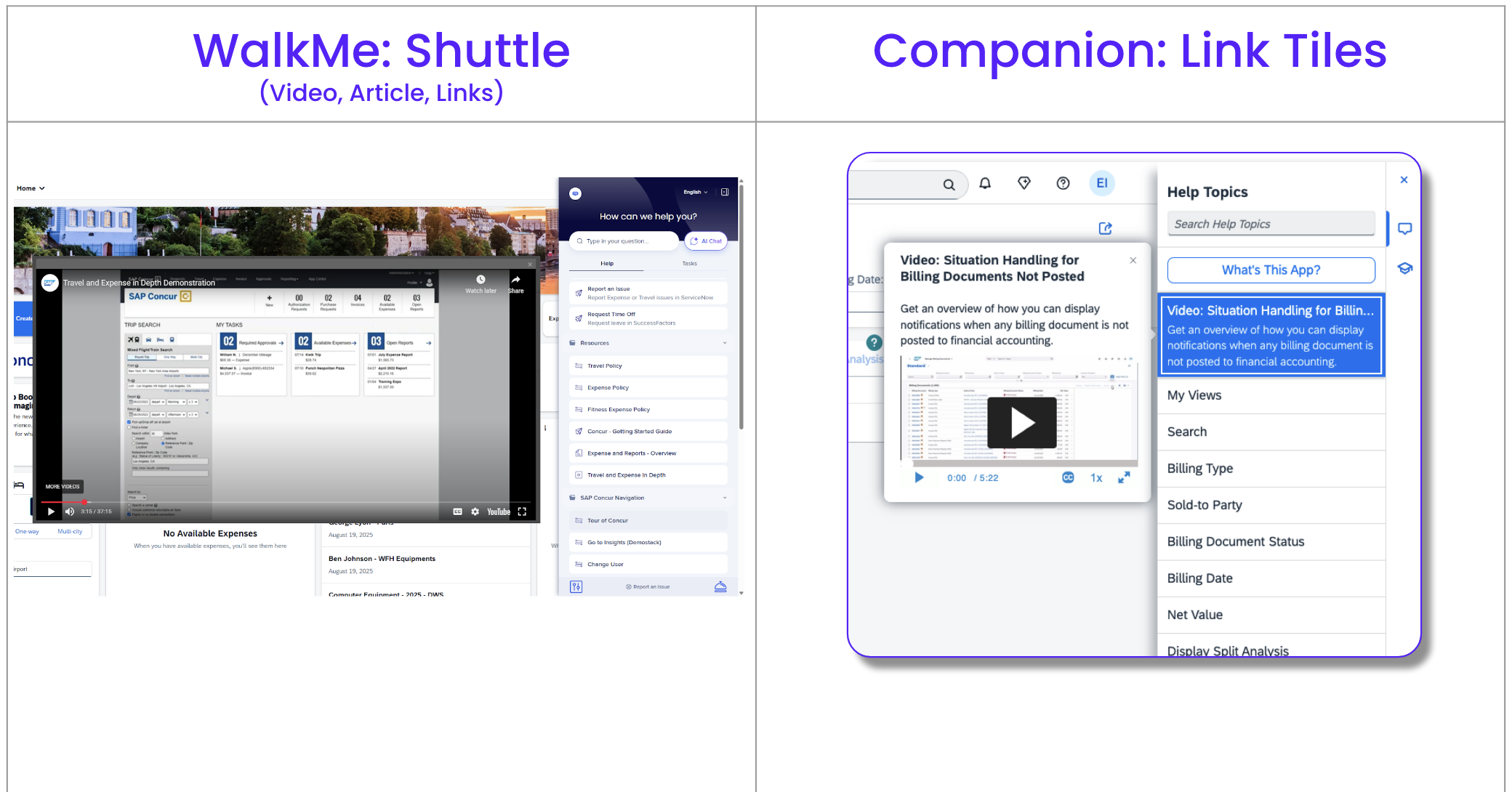This screenshot has width=1512, height=792.
Task: Click the fullscreen icon in YouTube player
Action: [522, 512]
